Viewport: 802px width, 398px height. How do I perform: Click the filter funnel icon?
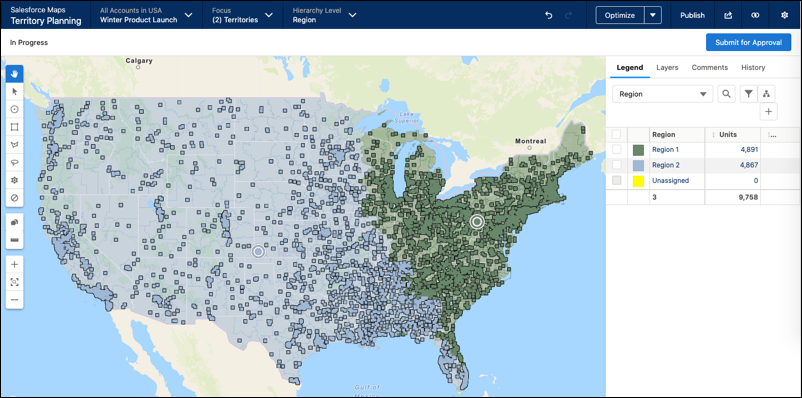pos(748,94)
